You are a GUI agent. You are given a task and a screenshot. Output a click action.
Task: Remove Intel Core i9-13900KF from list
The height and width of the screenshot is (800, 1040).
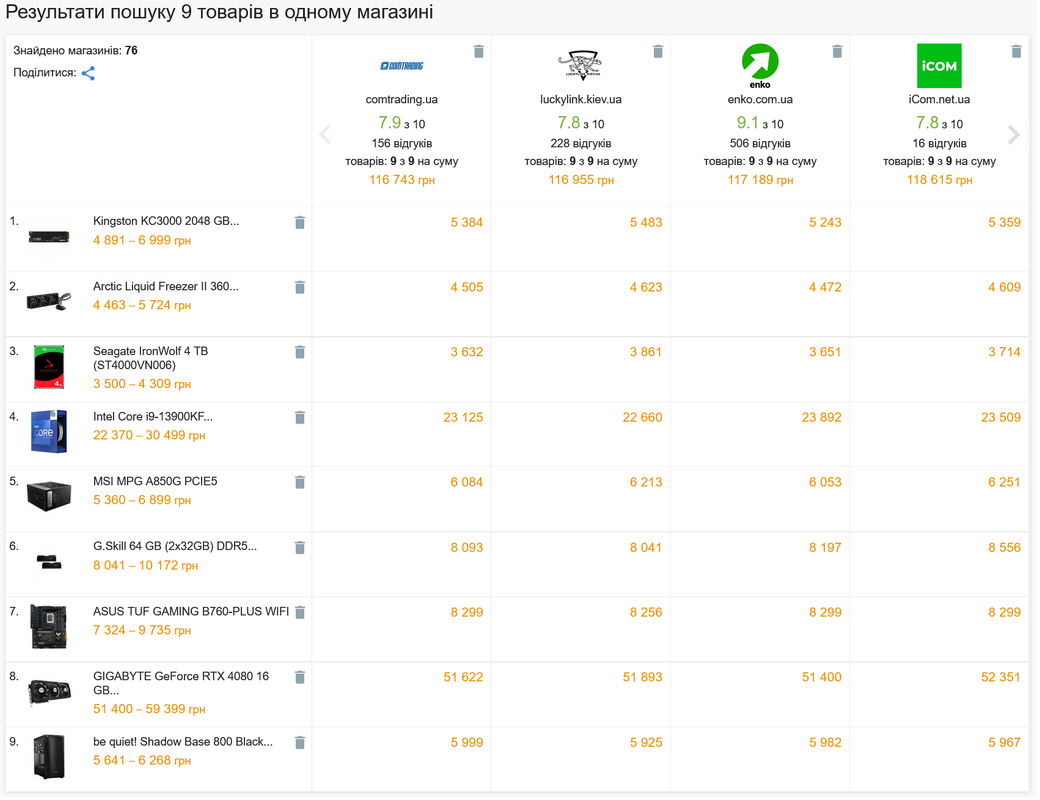click(300, 417)
